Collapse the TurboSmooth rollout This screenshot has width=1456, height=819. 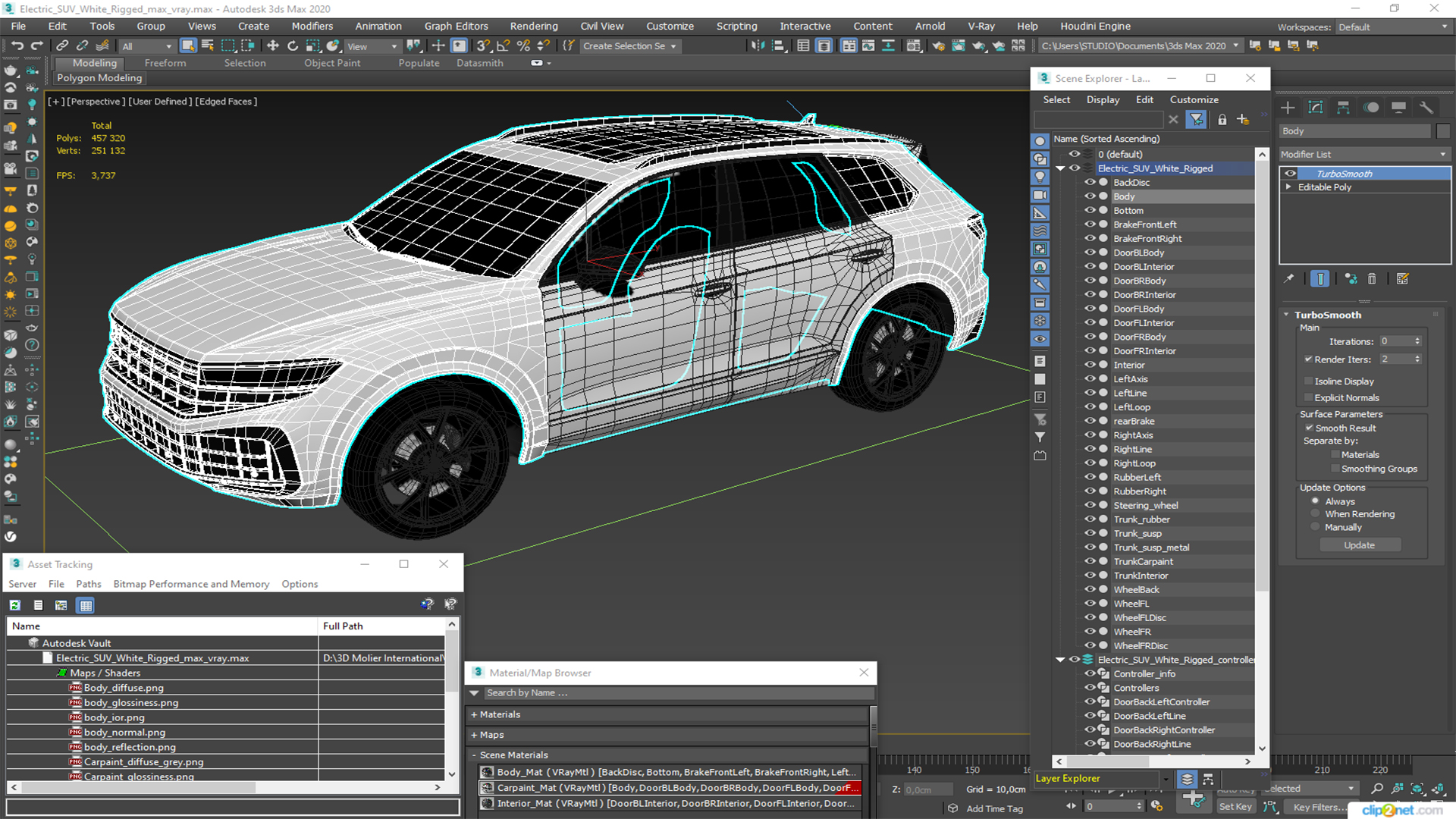tap(1286, 315)
